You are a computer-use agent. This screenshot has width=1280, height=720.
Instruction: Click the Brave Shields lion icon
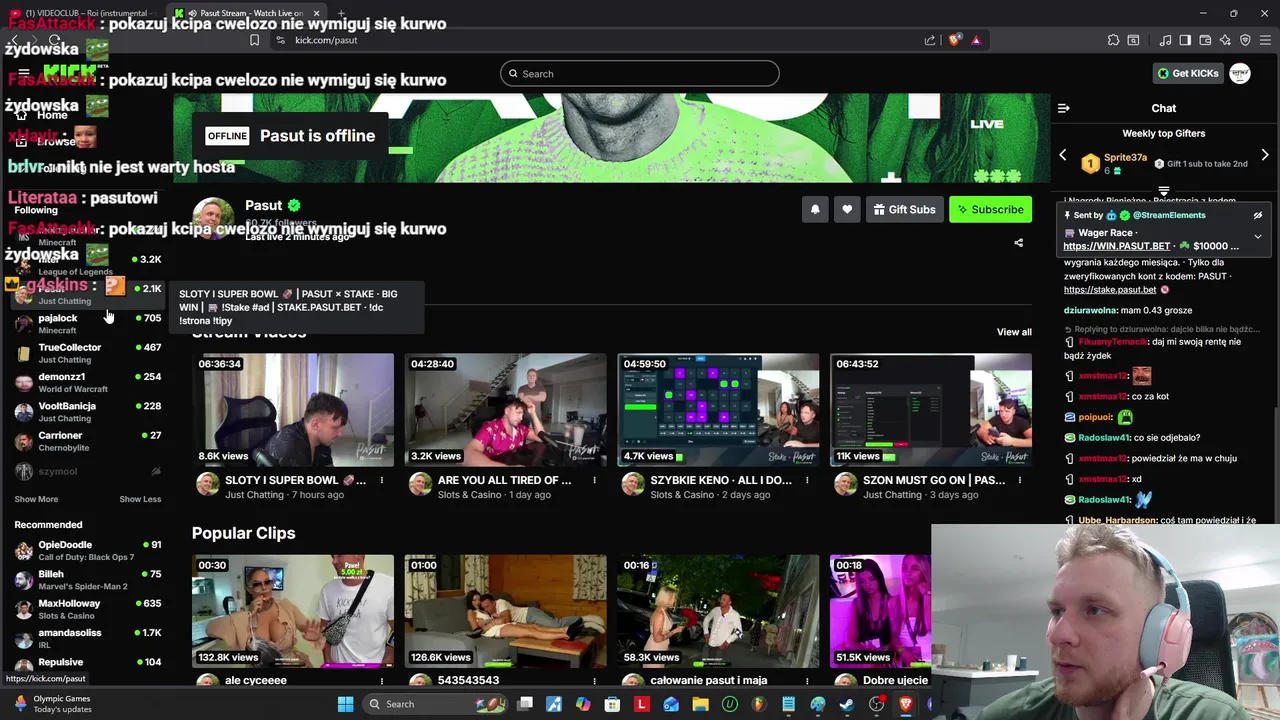click(x=955, y=40)
